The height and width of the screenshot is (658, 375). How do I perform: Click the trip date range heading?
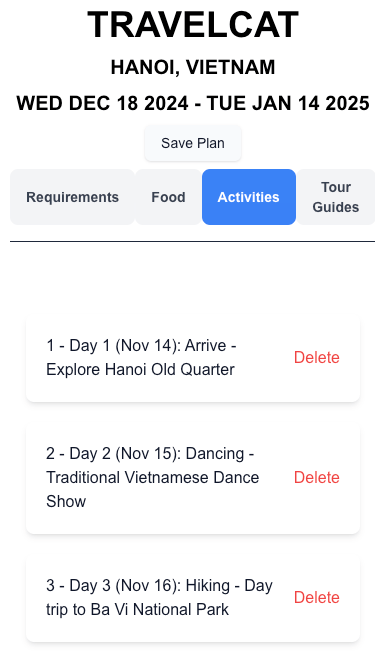point(193,103)
